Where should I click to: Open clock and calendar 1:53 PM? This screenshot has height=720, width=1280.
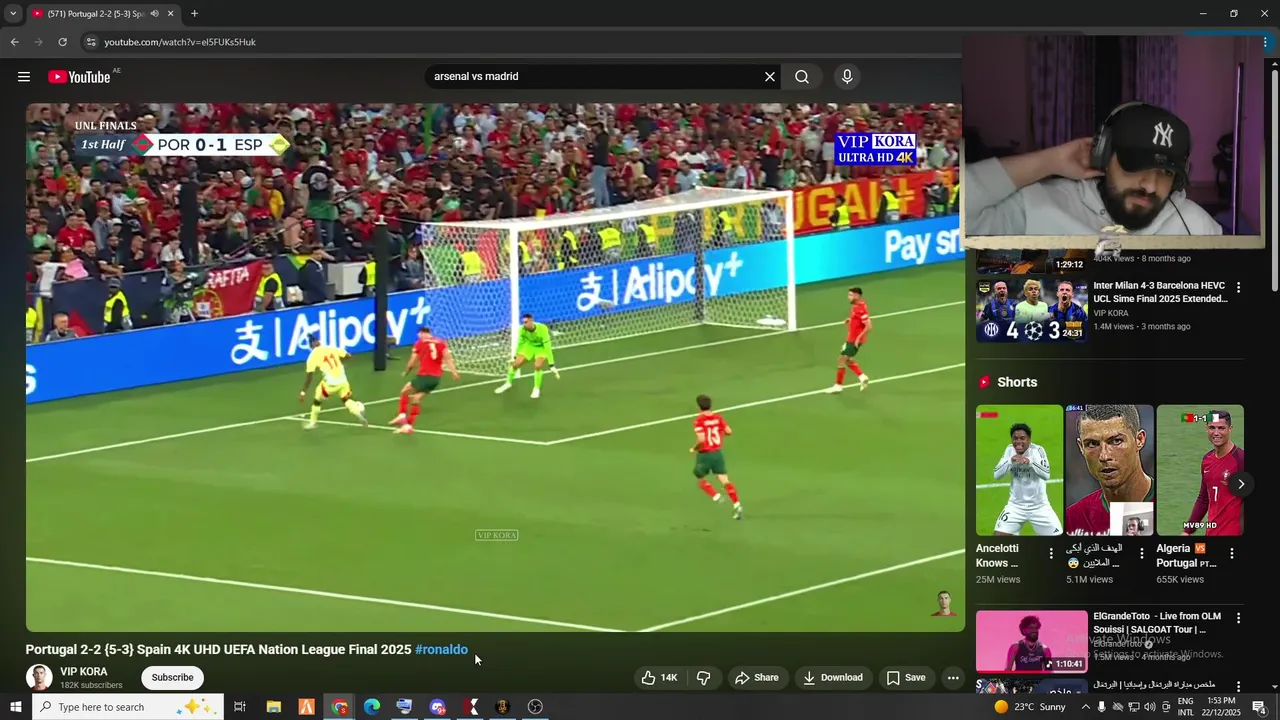click(x=1222, y=707)
